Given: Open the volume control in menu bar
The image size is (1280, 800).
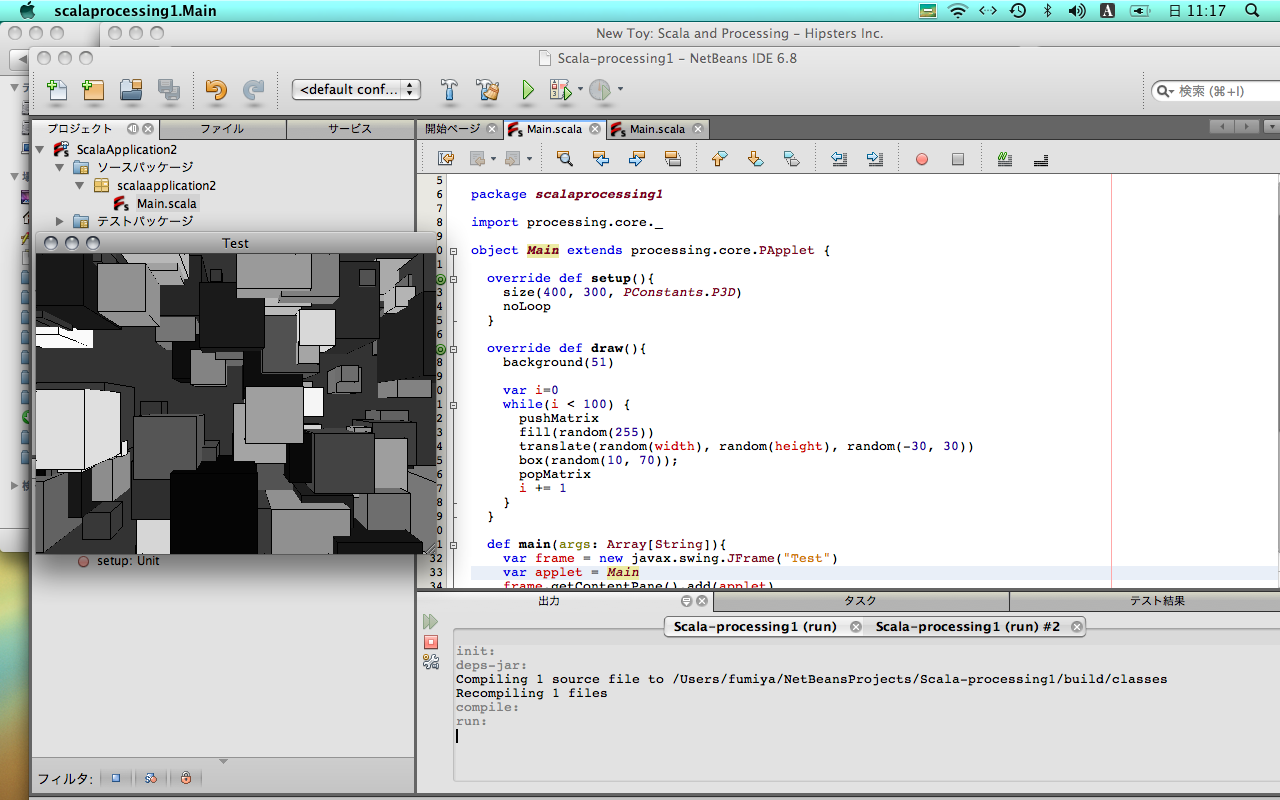Looking at the screenshot, I should tap(1076, 11).
